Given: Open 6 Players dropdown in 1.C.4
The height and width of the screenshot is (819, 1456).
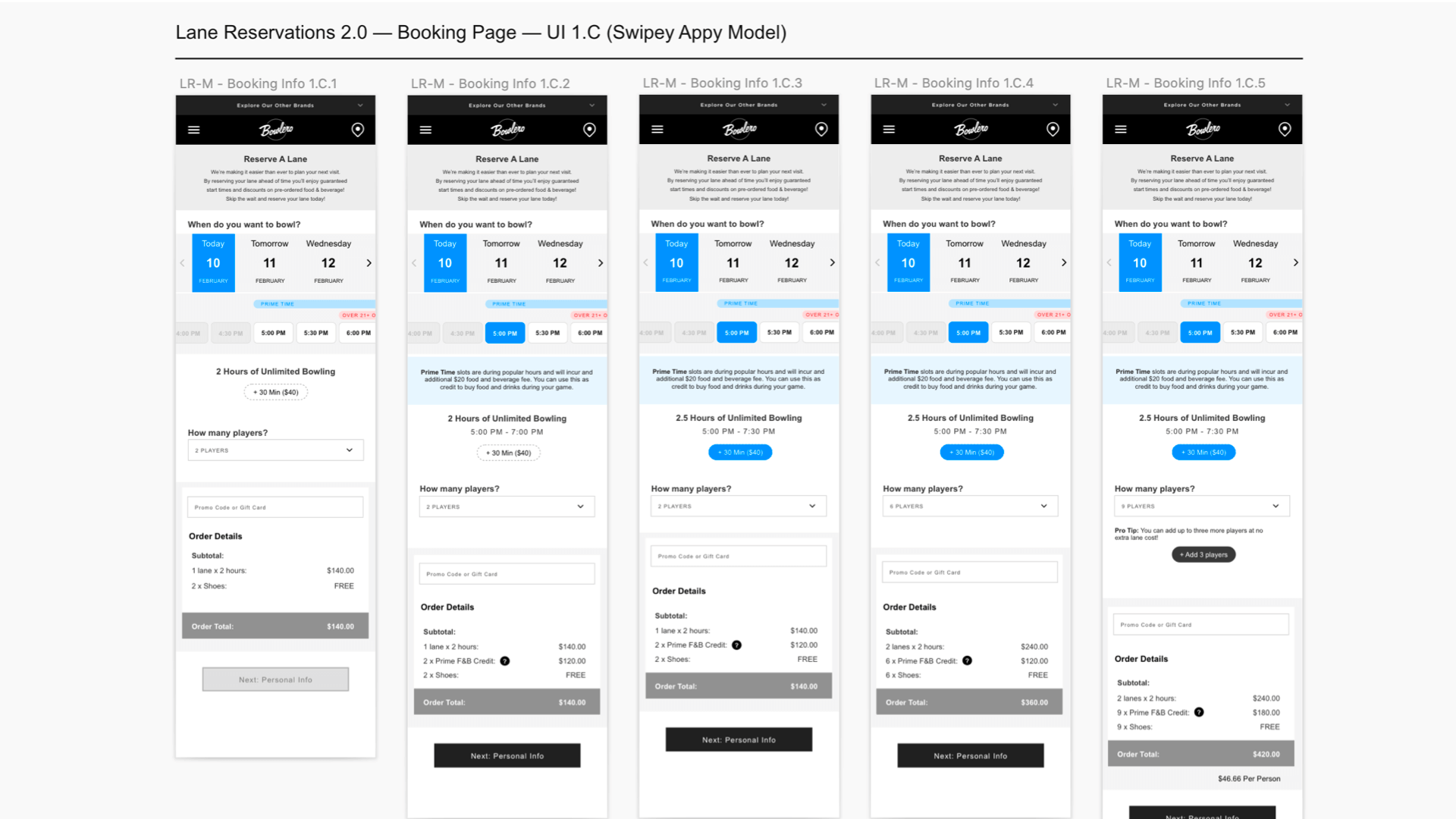Looking at the screenshot, I should (970, 506).
